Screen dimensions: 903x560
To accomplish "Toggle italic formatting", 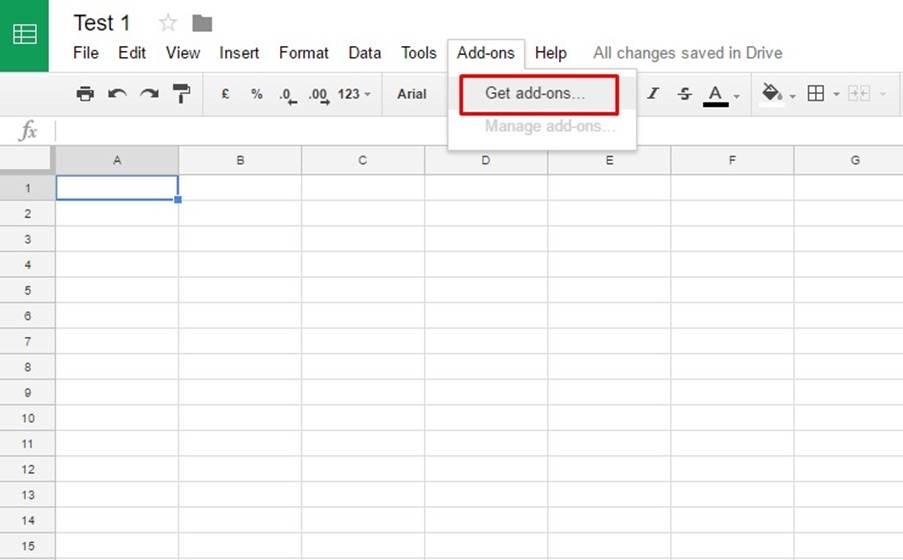I will tap(653, 94).
